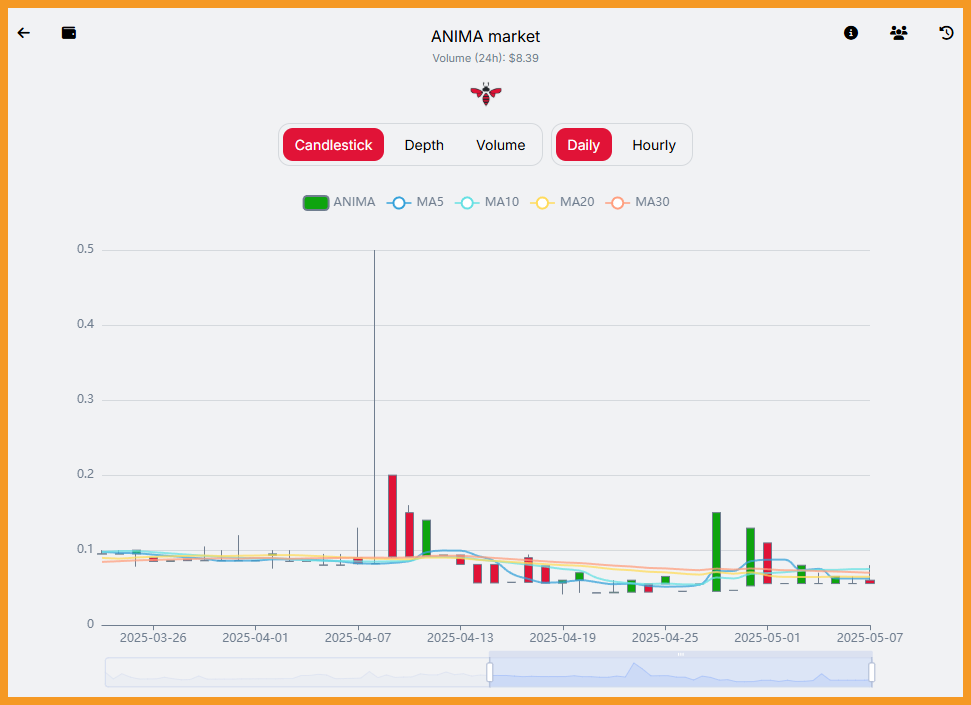Open the market info icon
Screen dimensions: 971x705
(851, 33)
